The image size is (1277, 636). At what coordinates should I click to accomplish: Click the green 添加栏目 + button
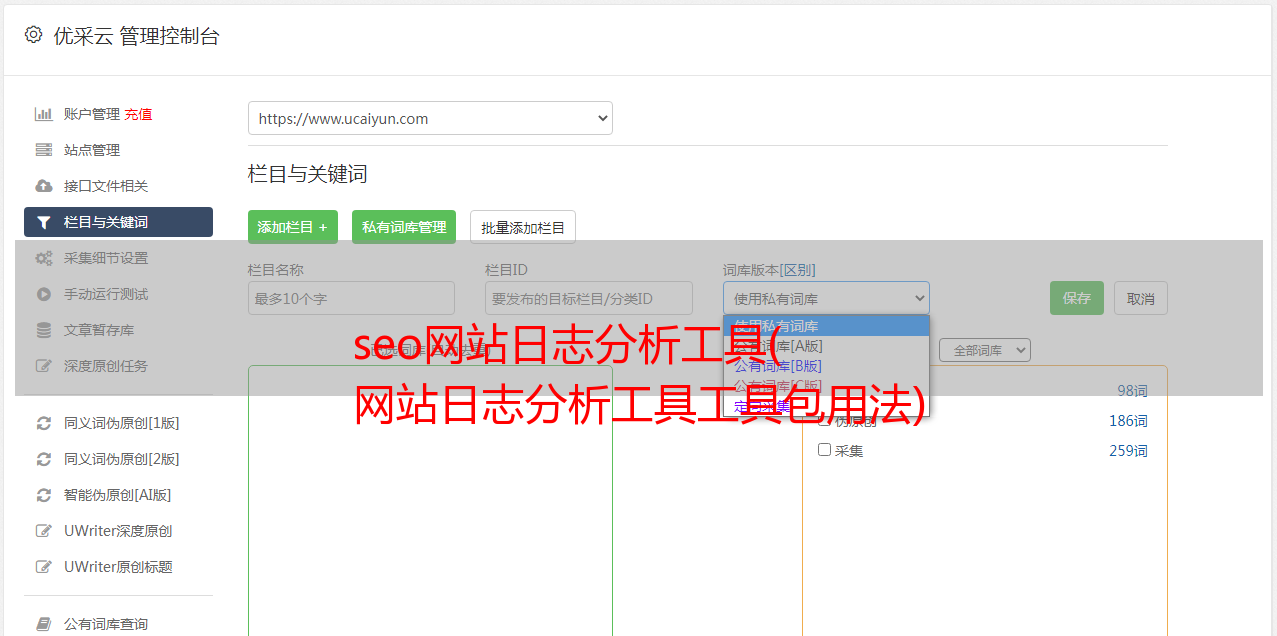coord(293,227)
